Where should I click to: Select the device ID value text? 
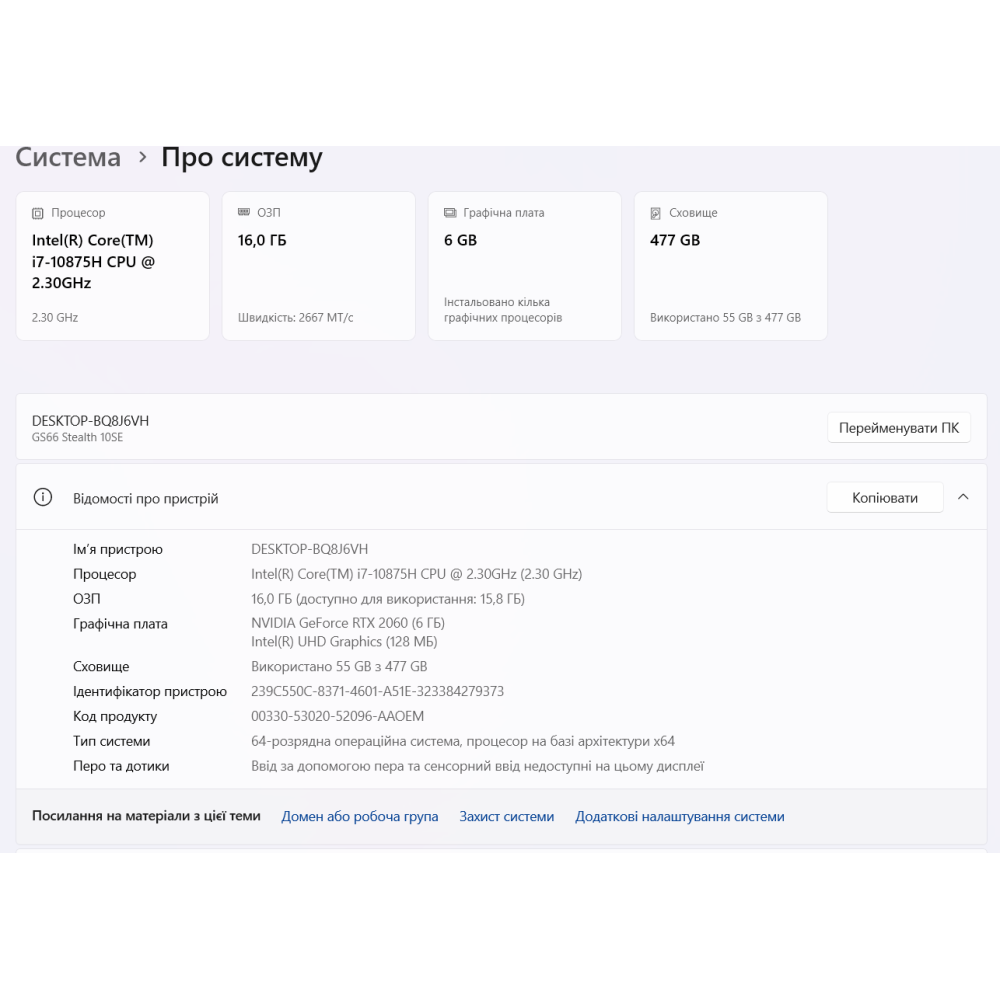pyautogui.click(x=377, y=692)
